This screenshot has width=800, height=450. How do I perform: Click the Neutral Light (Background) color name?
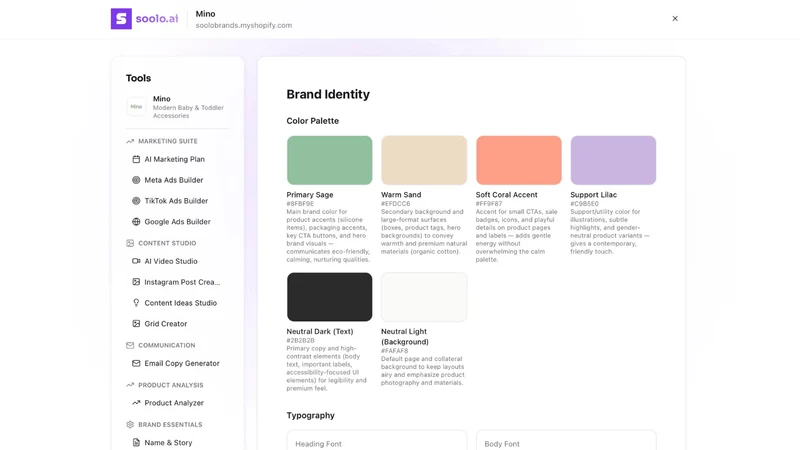[405, 337]
